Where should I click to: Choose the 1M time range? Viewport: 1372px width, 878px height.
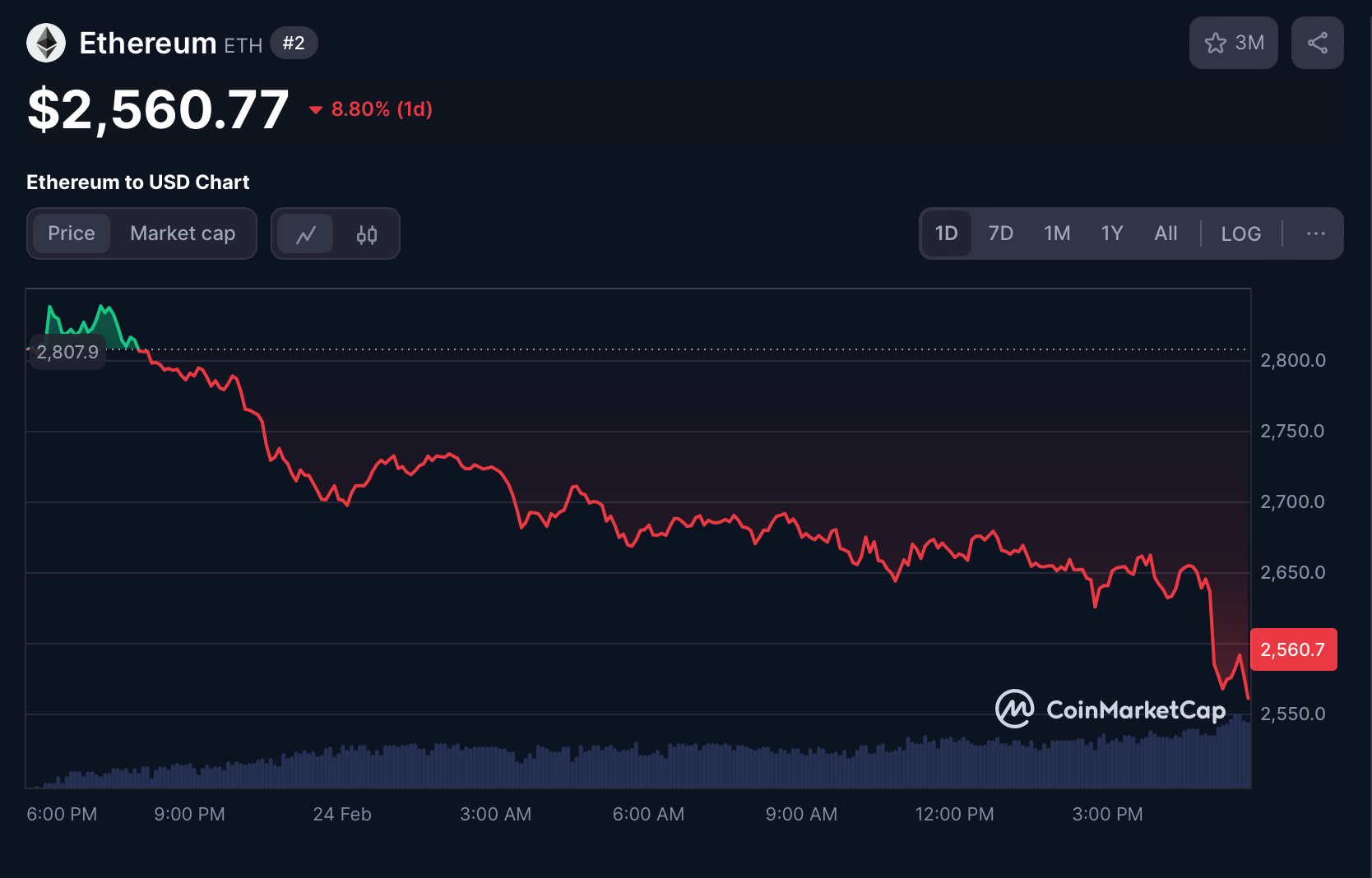(1057, 233)
